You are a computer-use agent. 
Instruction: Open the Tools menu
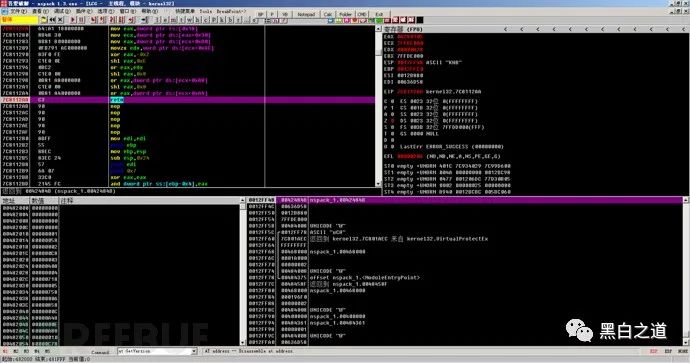206,11
